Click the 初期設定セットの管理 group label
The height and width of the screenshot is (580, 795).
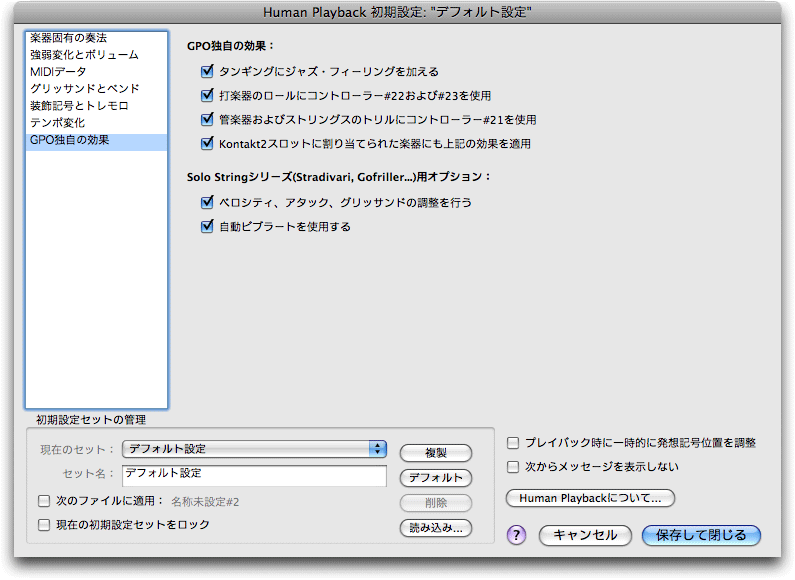coord(91,420)
